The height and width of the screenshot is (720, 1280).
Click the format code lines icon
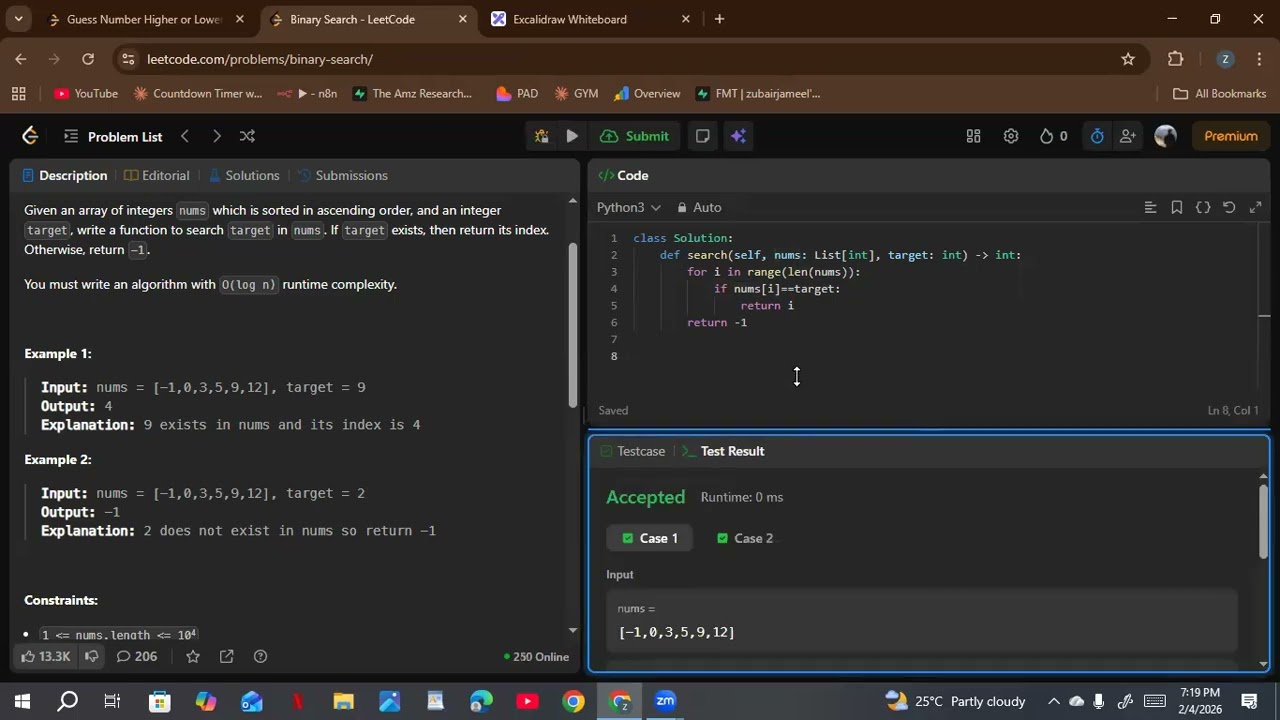tap(1150, 207)
